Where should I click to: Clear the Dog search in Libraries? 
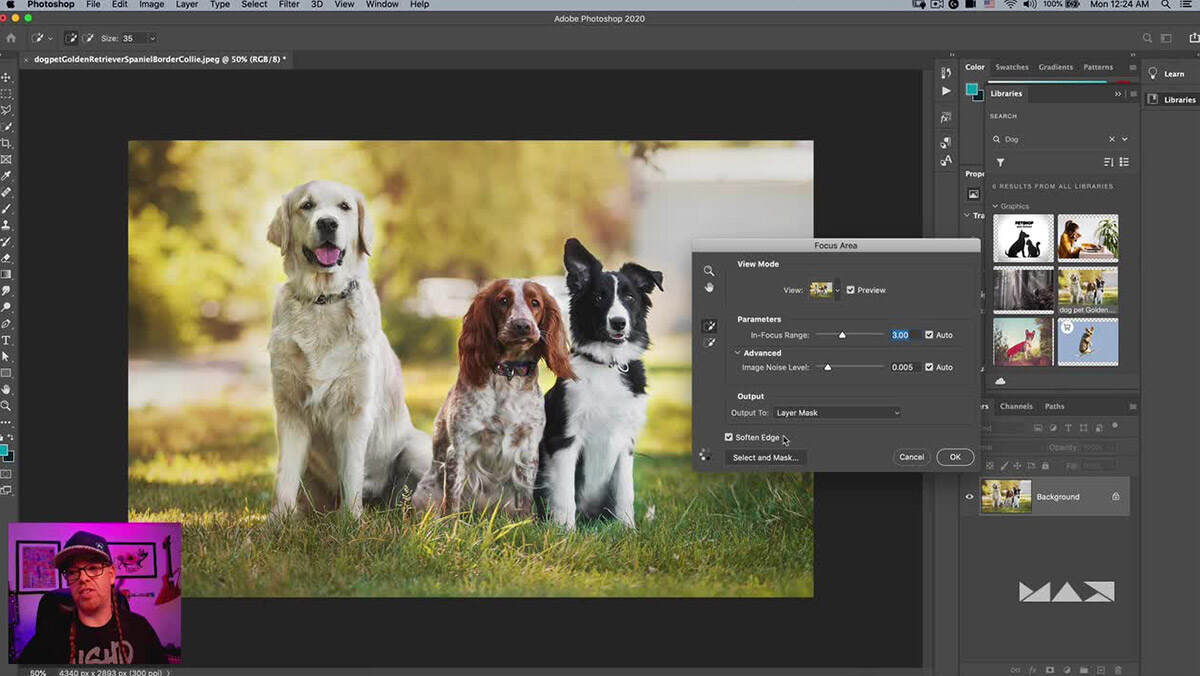click(1111, 139)
